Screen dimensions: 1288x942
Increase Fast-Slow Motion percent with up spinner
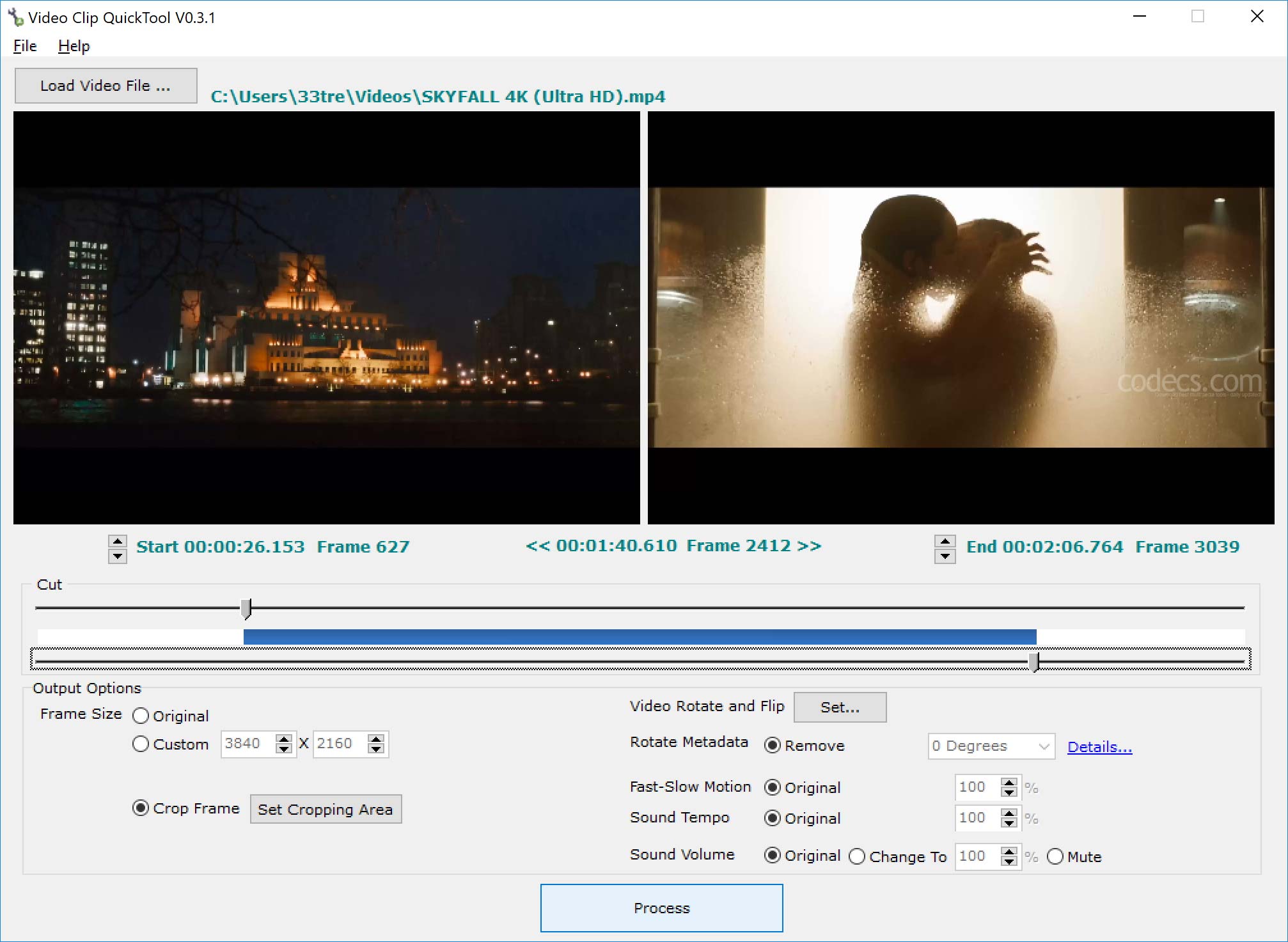1009,781
